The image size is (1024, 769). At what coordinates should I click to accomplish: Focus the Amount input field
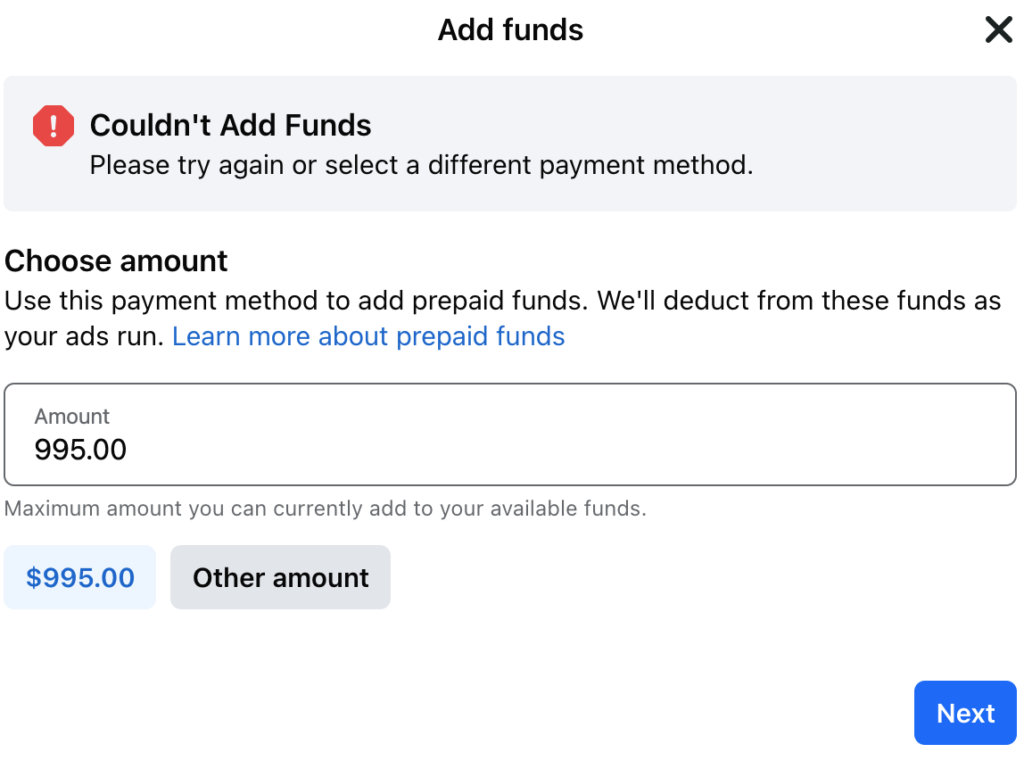510,434
